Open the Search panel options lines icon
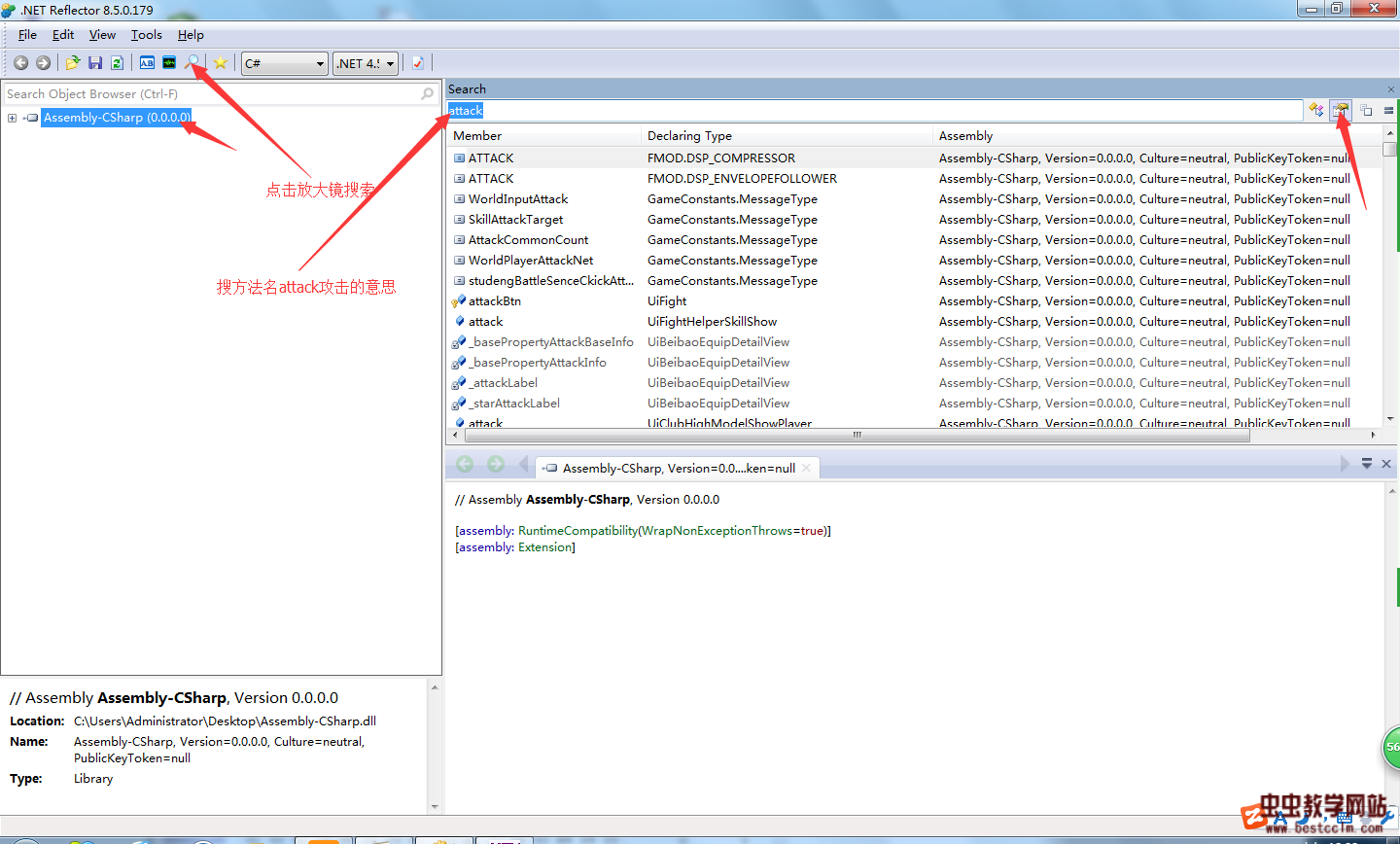 click(1388, 110)
